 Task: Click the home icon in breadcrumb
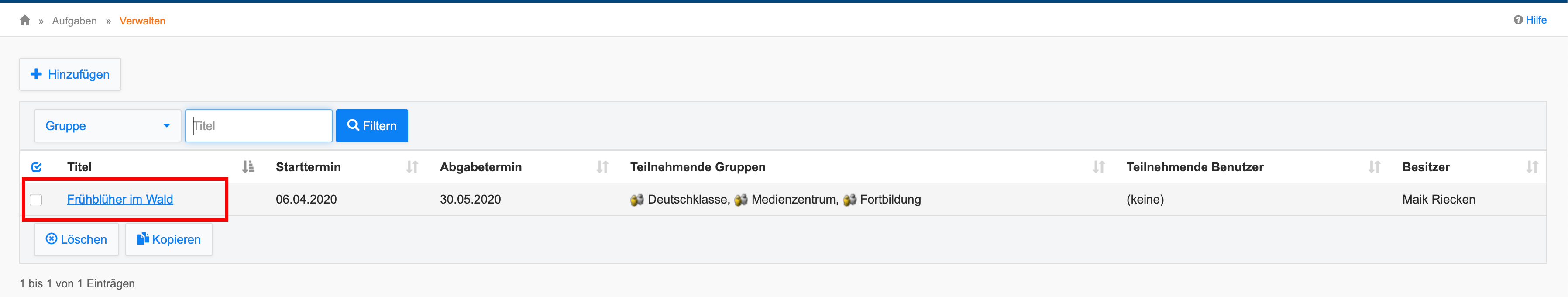[25, 21]
